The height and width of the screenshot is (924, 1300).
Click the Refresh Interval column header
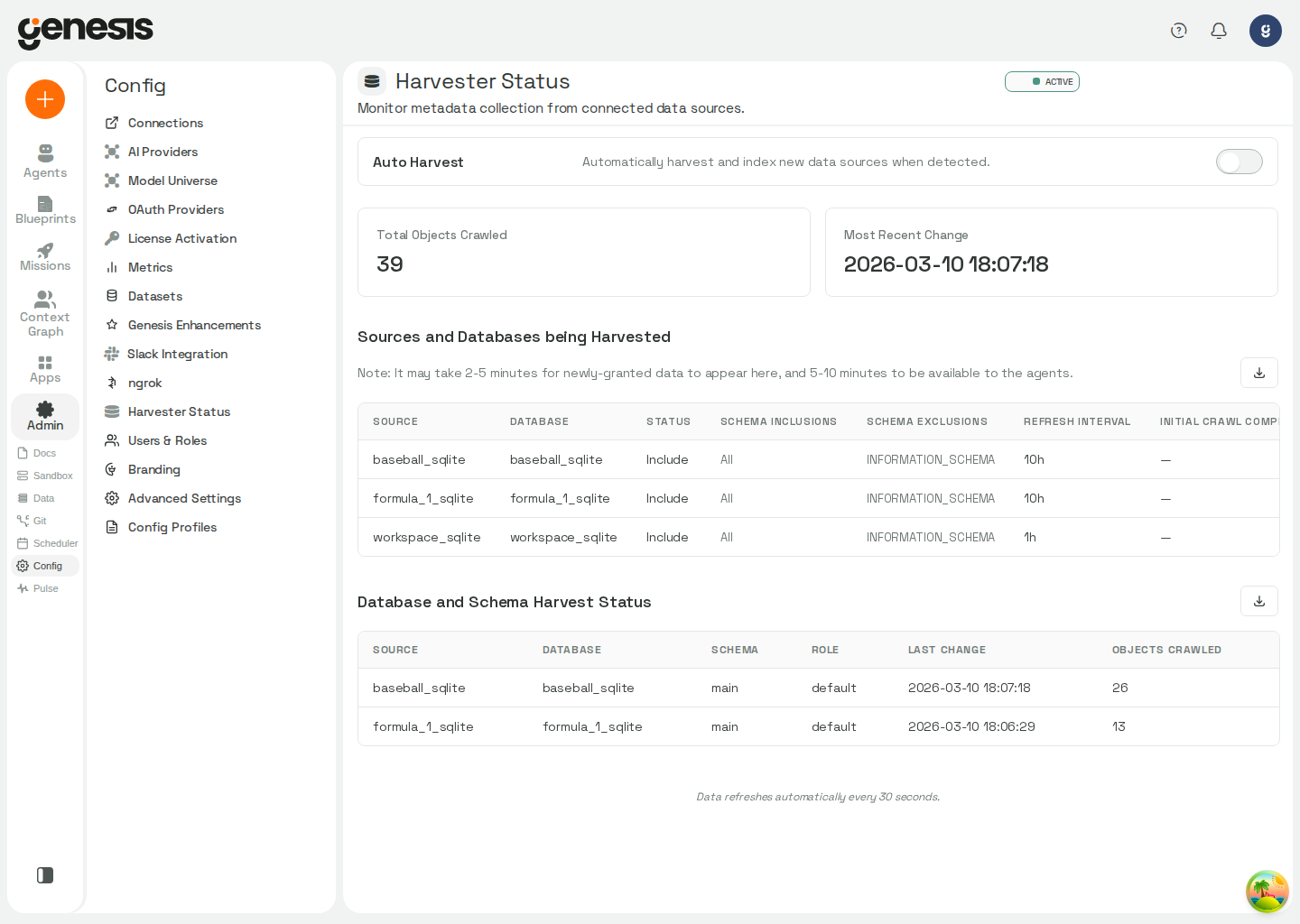coord(1077,421)
